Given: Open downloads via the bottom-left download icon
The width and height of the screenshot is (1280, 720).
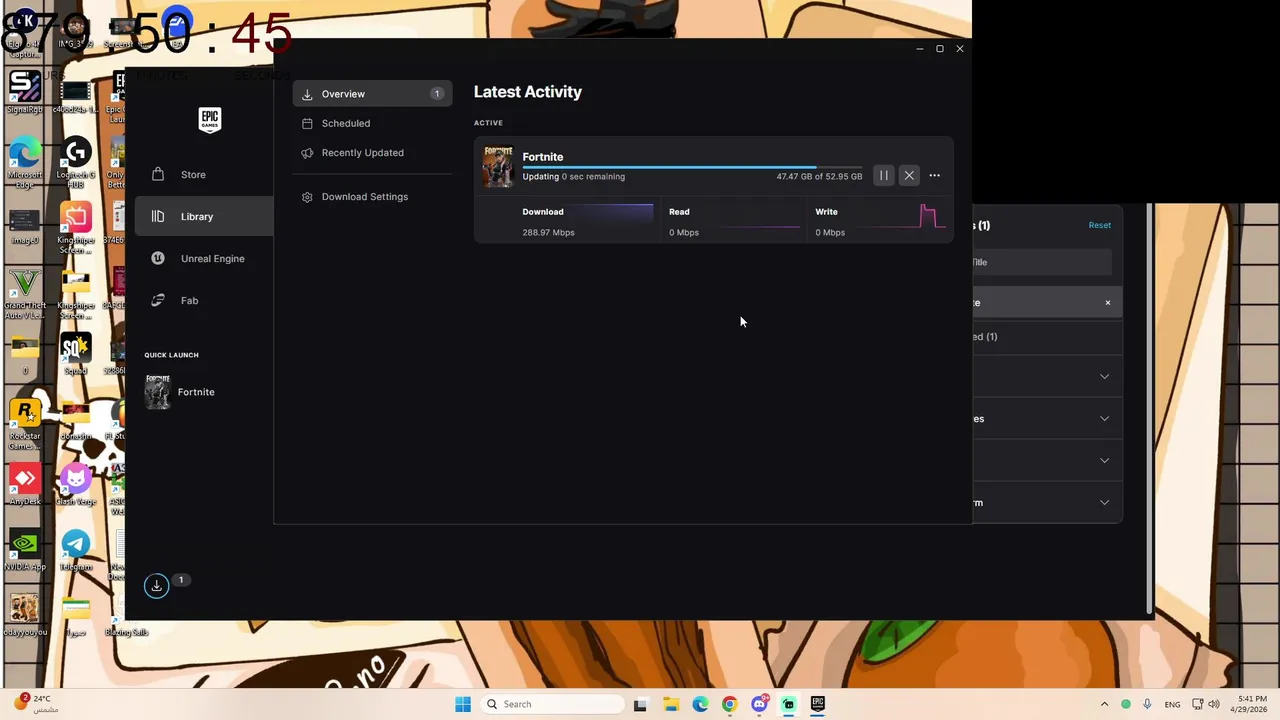Looking at the screenshot, I should click(x=157, y=586).
